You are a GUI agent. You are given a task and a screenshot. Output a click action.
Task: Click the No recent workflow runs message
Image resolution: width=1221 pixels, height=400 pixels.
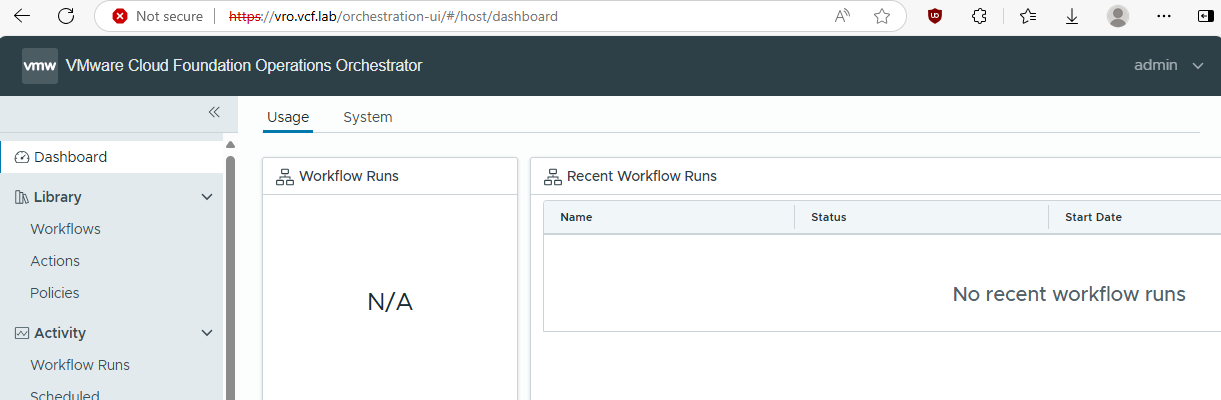1069,294
